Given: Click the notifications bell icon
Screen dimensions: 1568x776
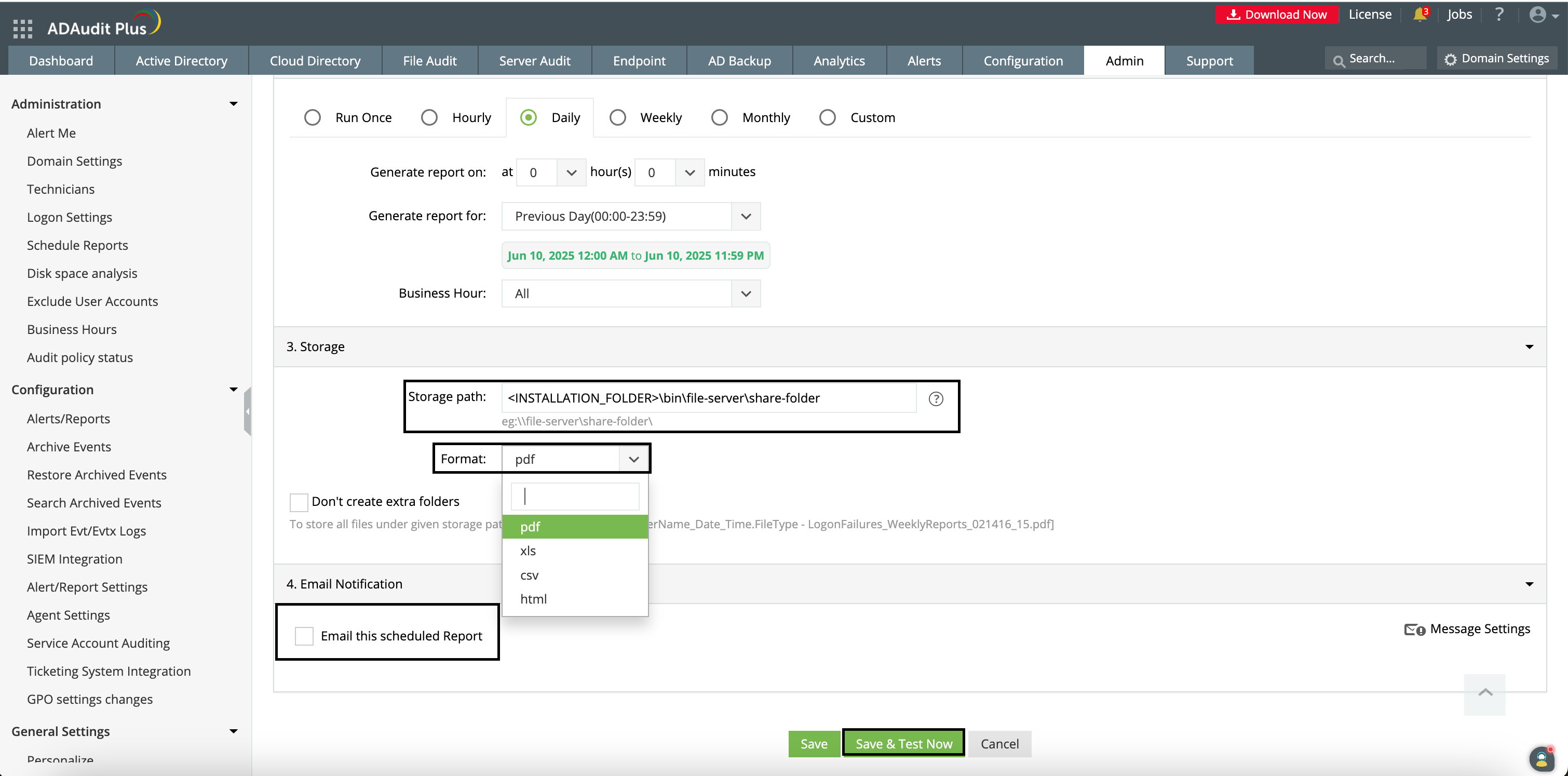Looking at the screenshot, I should 1420,15.
